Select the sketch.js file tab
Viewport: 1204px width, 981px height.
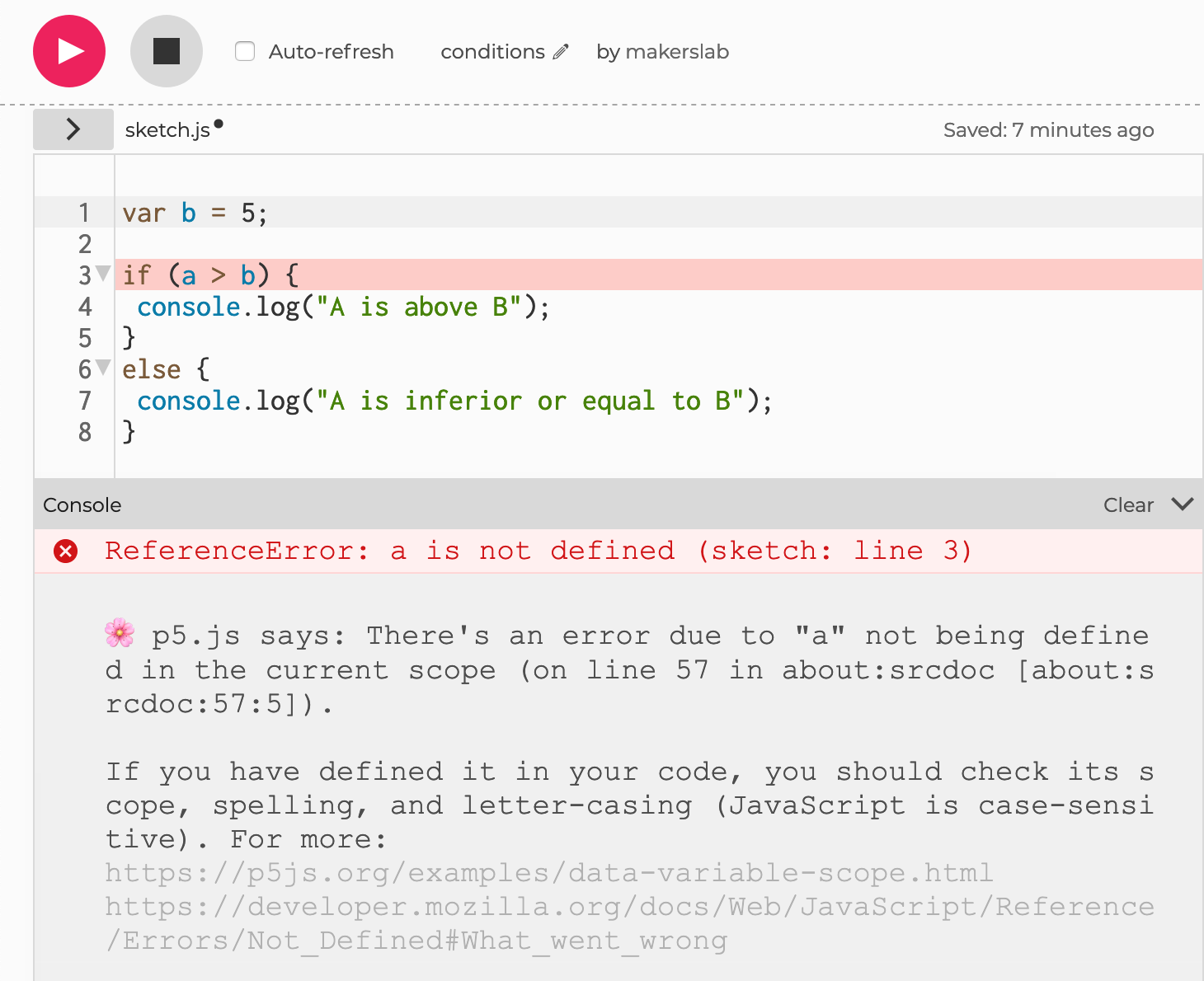pos(167,130)
